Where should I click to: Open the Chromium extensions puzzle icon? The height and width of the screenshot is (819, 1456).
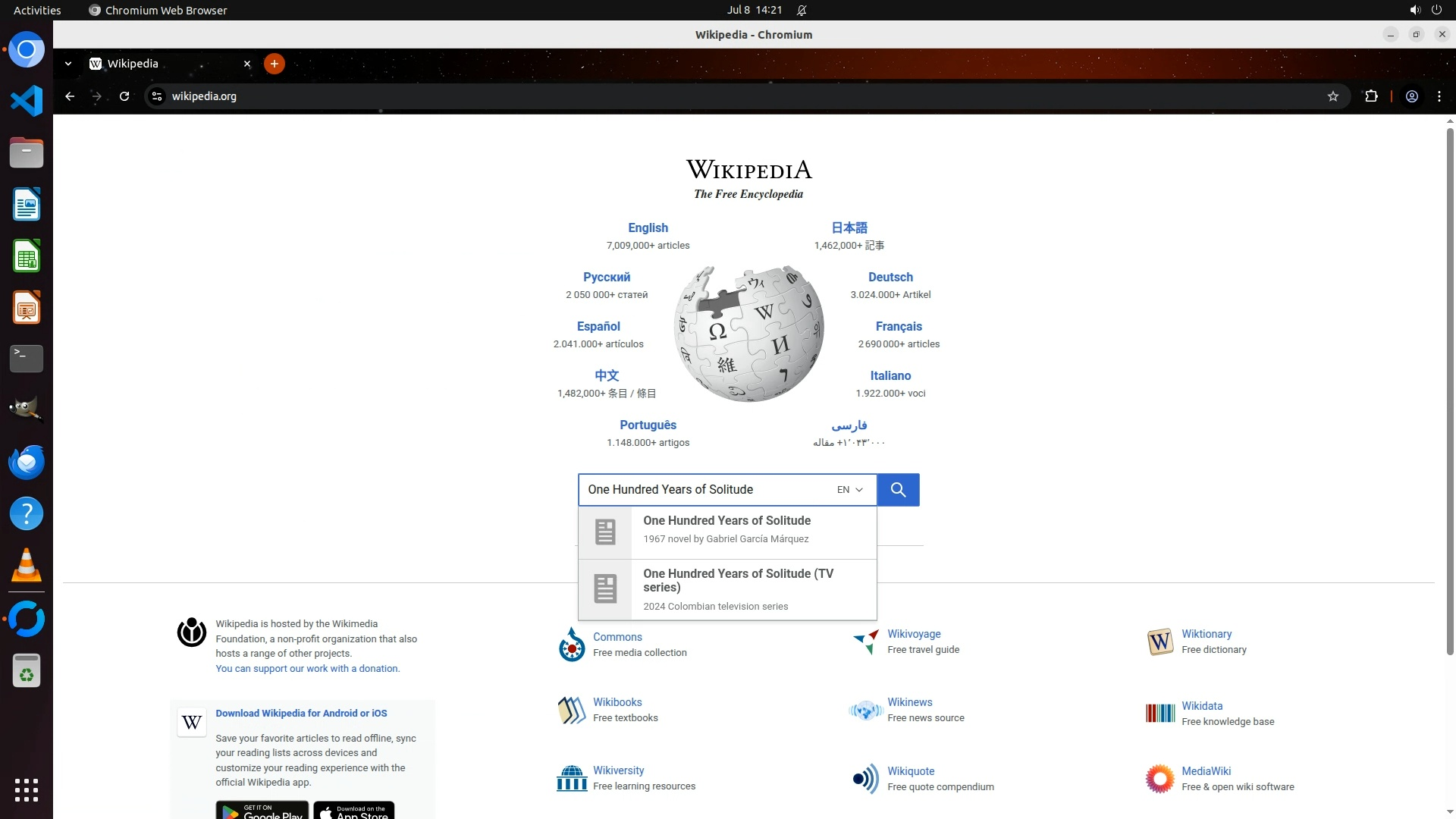pyautogui.click(x=1371, y=96)
